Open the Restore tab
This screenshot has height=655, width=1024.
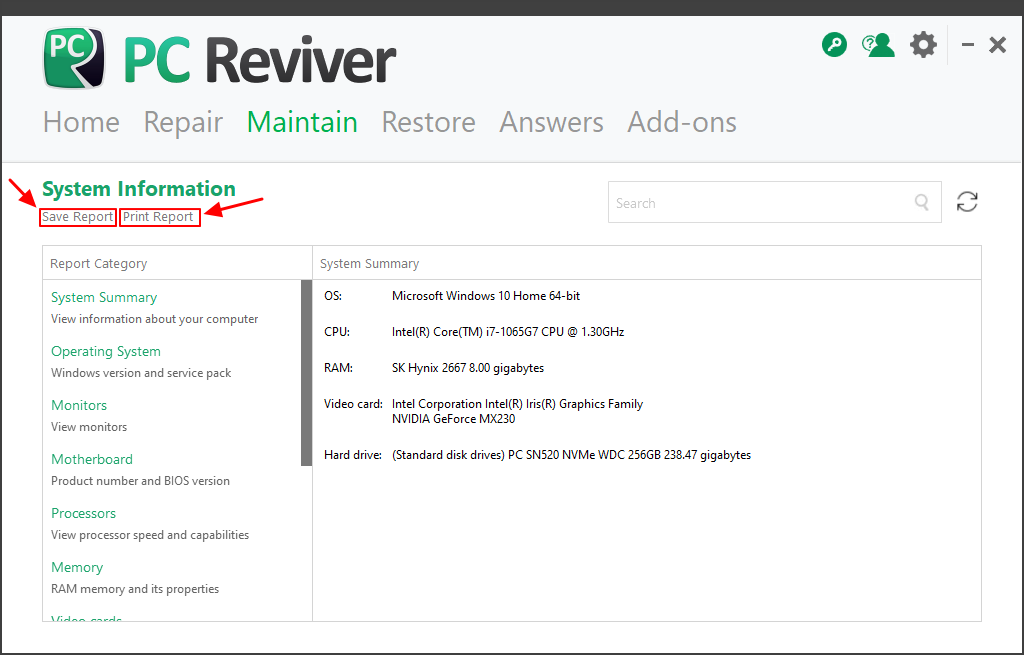pos(428,122)
